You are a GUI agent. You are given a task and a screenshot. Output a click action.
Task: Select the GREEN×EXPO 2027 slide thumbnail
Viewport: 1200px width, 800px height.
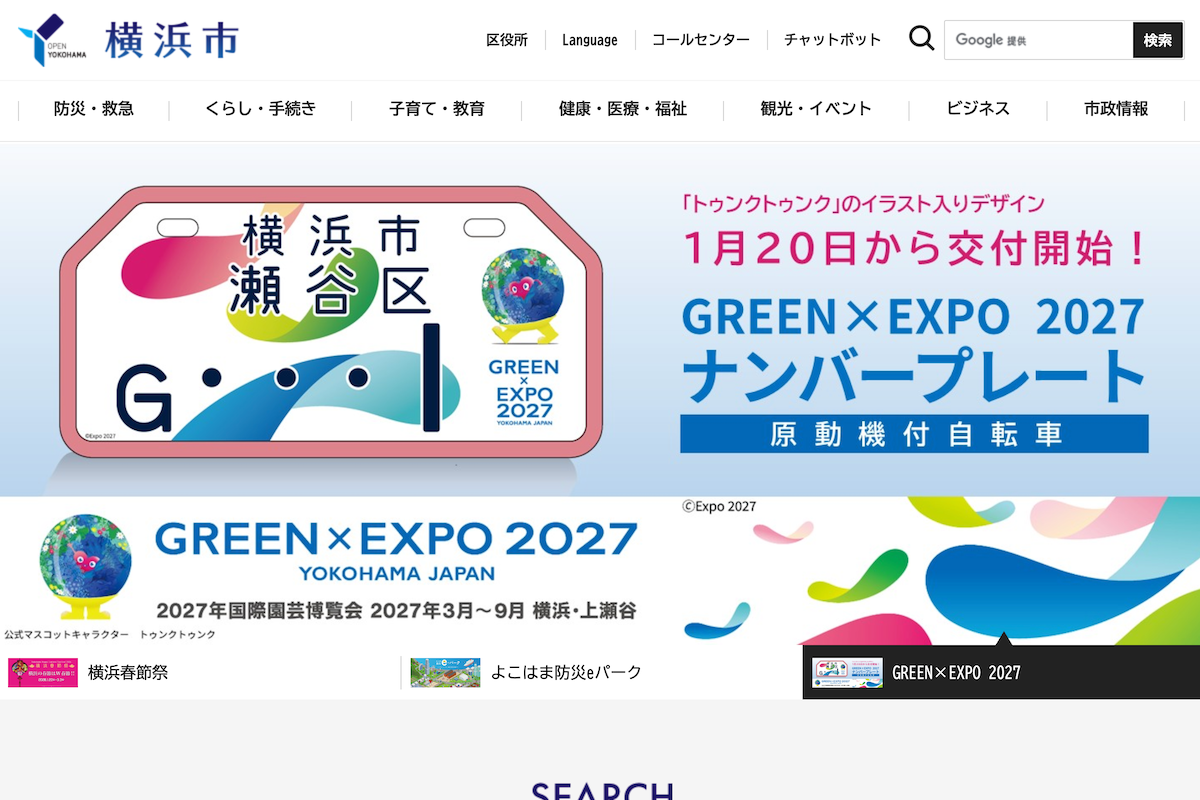tap(847, 672)
